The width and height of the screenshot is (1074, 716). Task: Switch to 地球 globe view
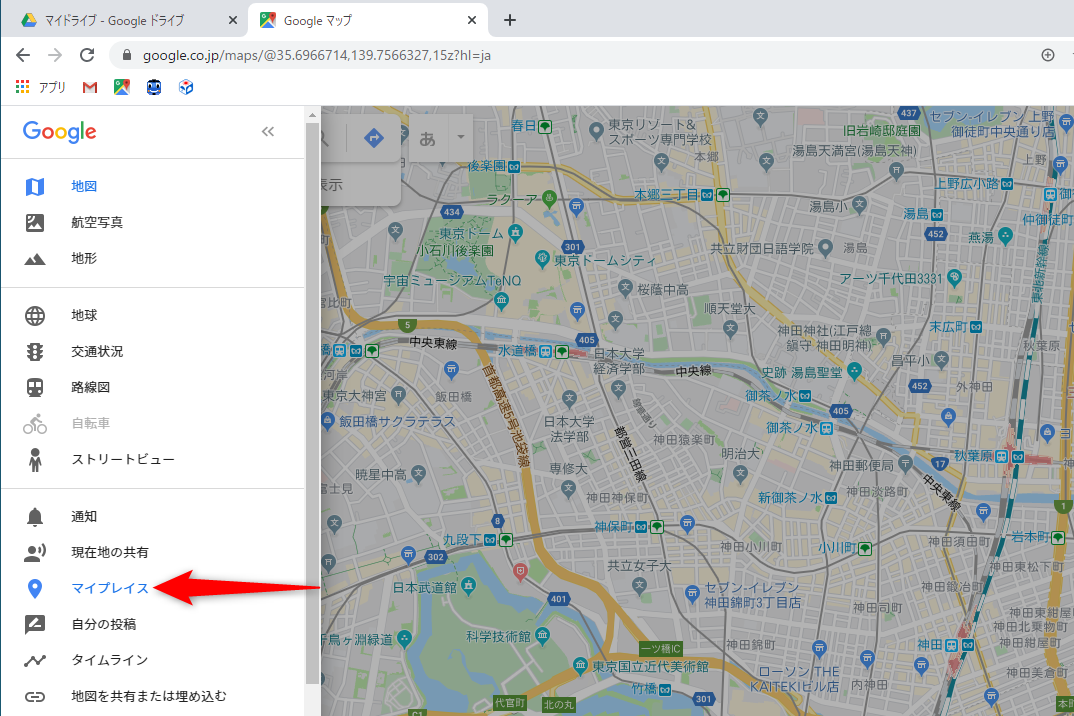coord(84,314)
